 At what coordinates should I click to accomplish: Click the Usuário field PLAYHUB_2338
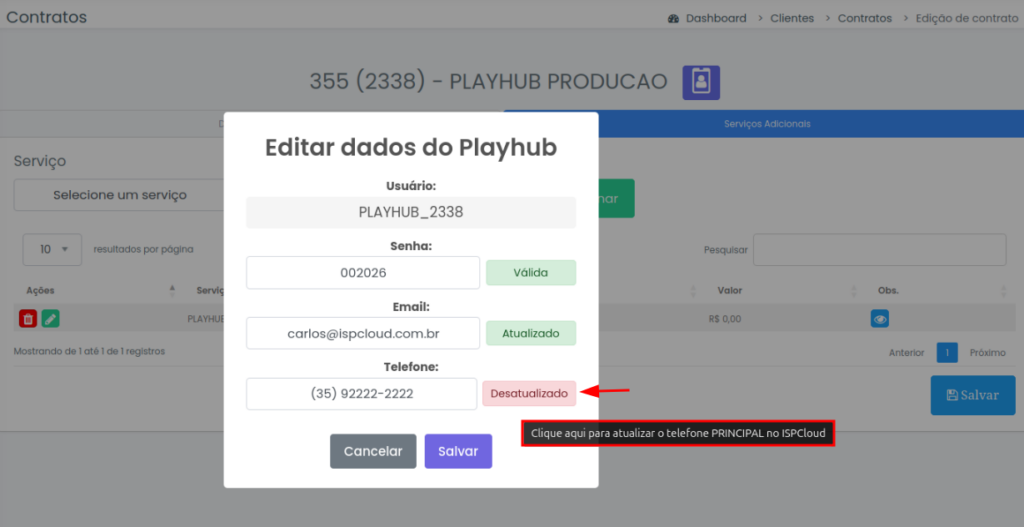coord(411,212)
